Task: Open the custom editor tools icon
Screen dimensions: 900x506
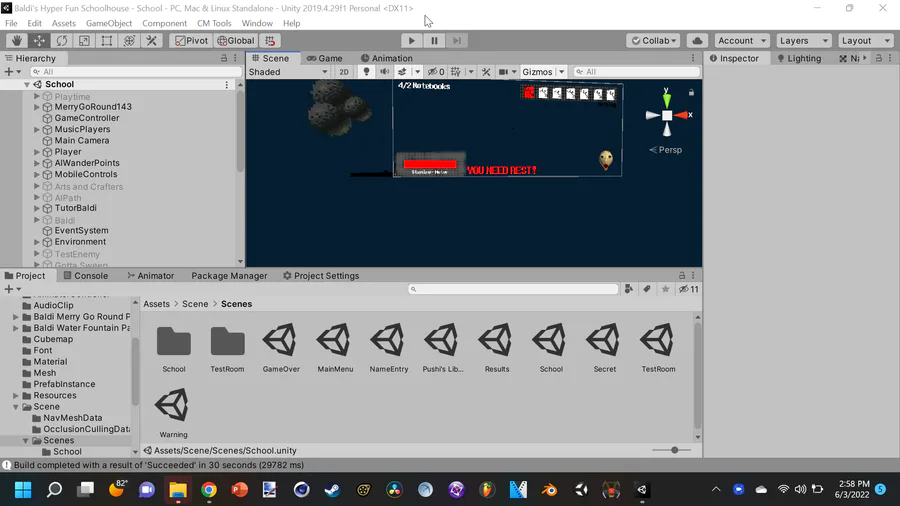Action: tap(152, 41)
